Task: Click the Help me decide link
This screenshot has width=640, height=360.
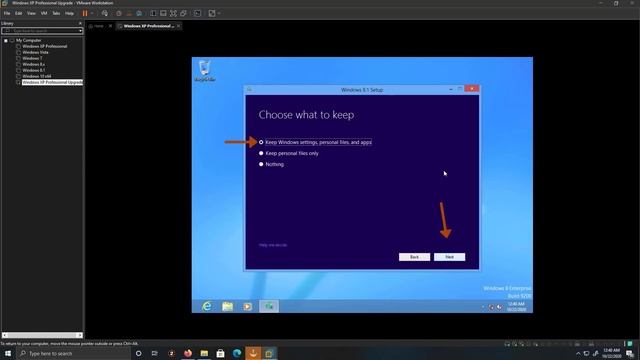Action: (273, 245)
